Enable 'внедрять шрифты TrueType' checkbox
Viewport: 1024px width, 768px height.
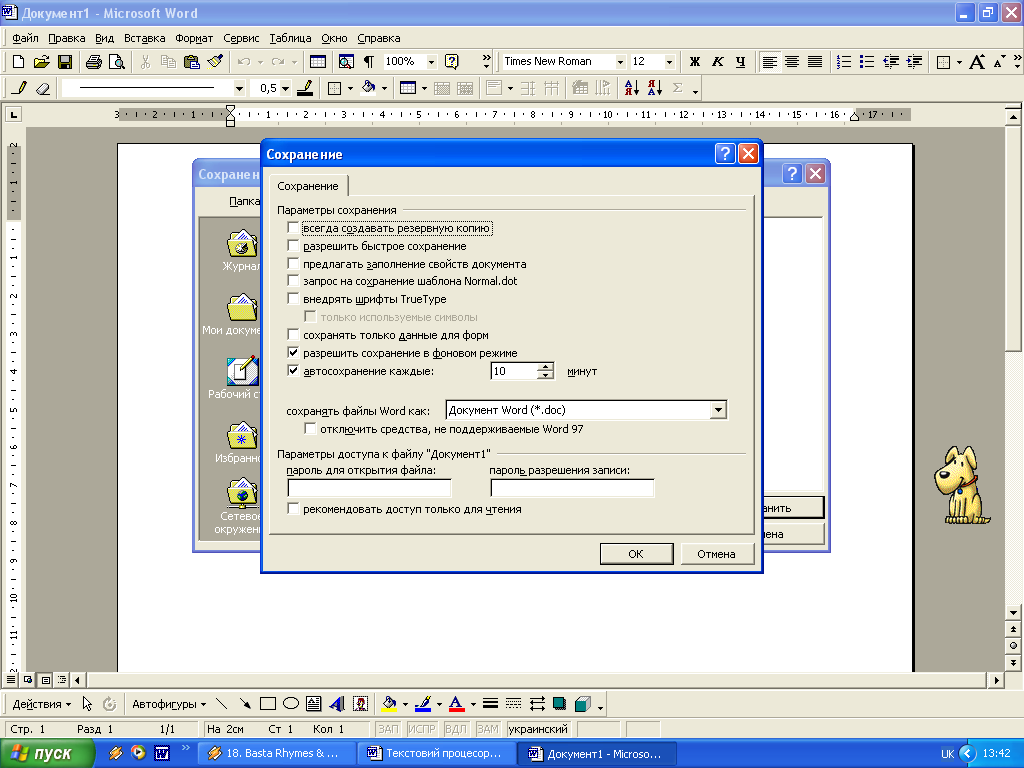293,299
